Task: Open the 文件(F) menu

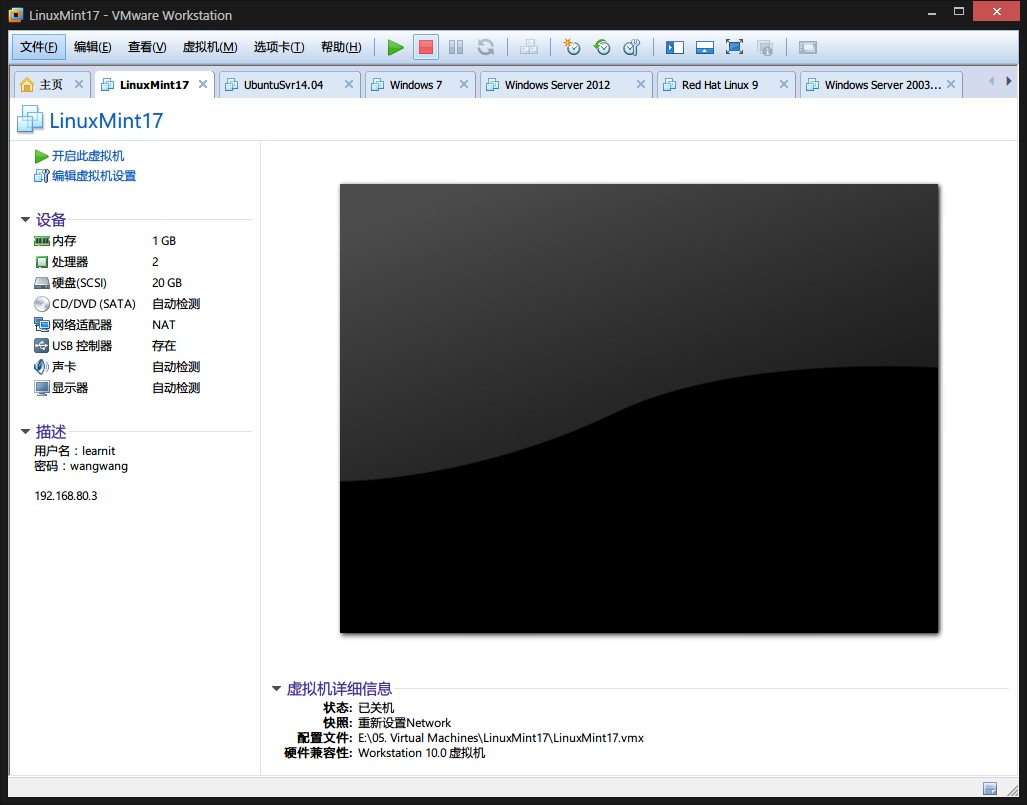Action: pos(39,47)
